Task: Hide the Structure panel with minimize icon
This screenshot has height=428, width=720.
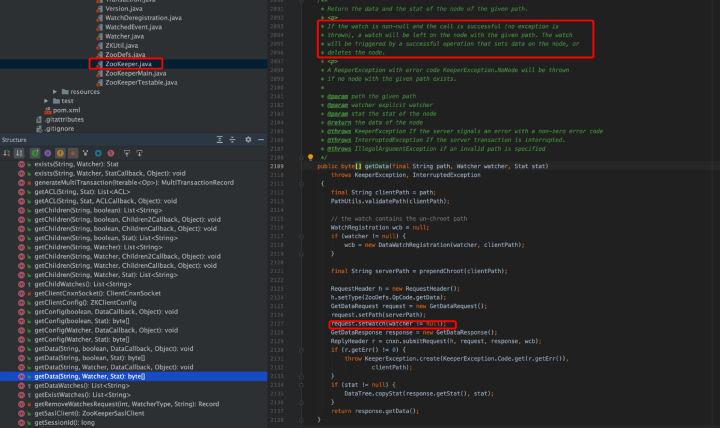Action: (261, 139)
